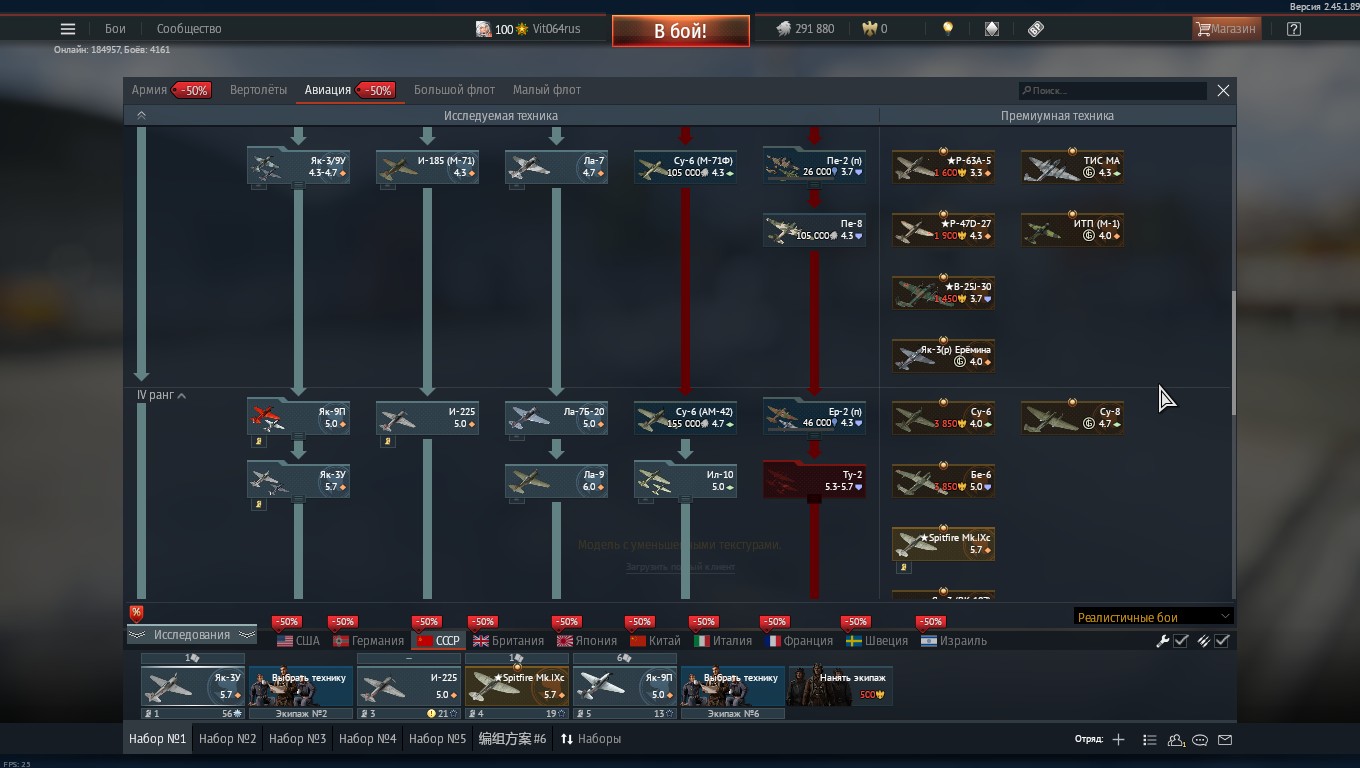Switch to preset Набор №2
This screenshot has height=768, width=1360.
[x=228, y=739]
